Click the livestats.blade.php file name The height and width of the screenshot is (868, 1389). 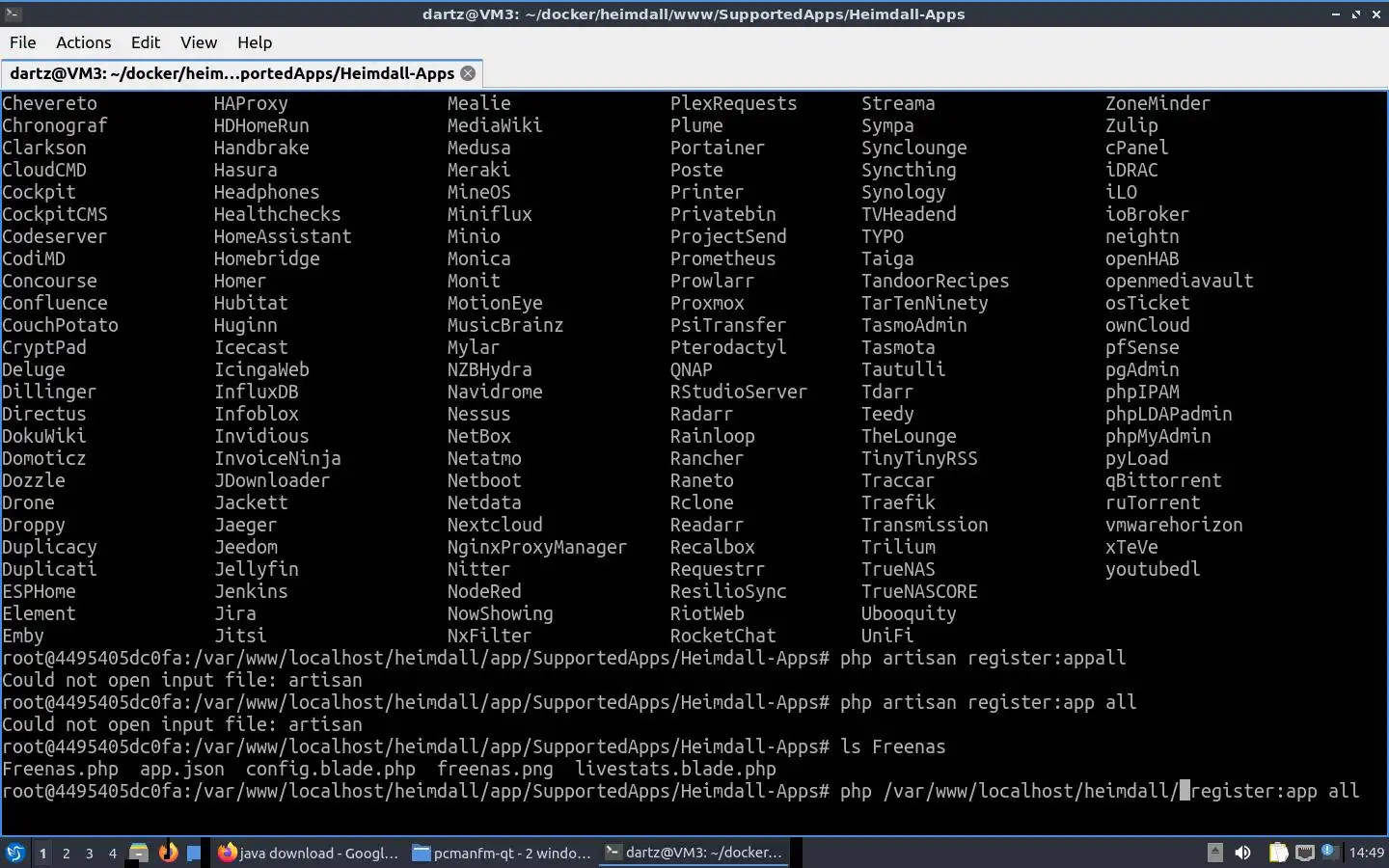(x=675, y=769)
